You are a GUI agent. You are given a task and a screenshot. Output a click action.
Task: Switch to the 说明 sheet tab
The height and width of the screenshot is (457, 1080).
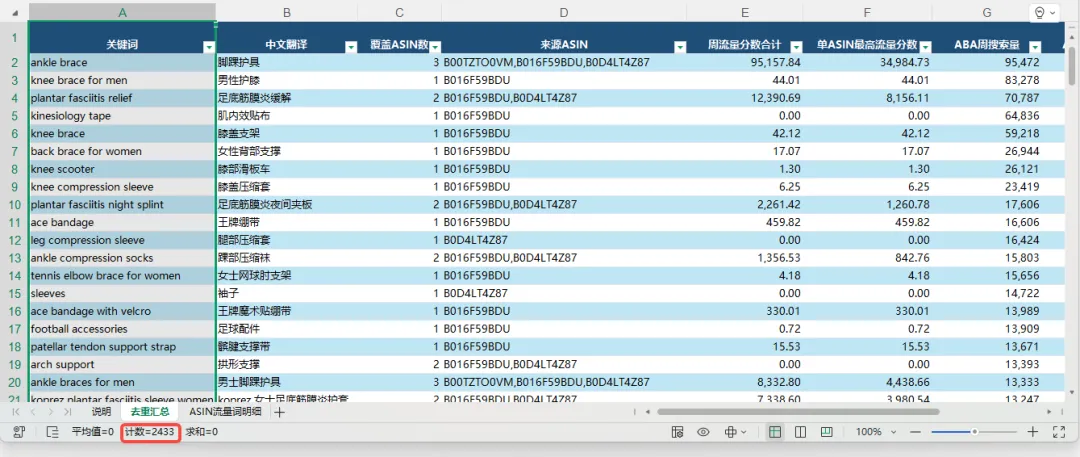coord(101,412)
